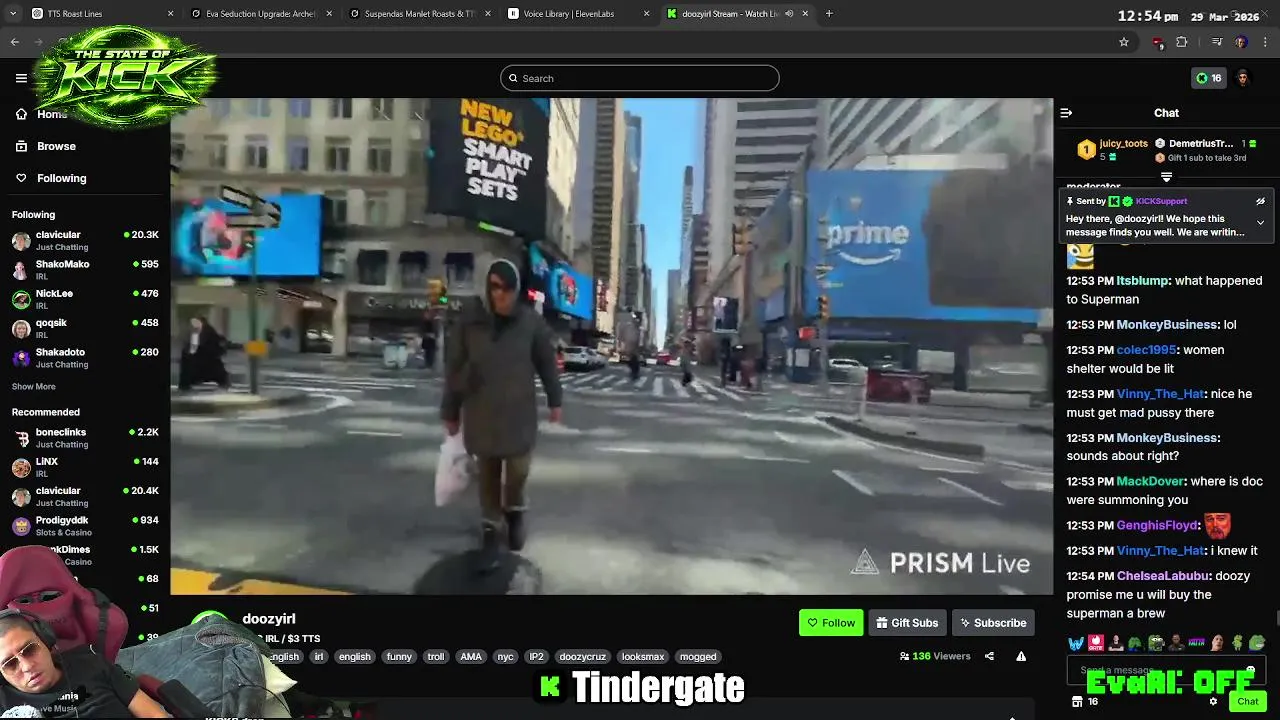This screenshot has height=720, width=1280.
Task: Select the funny tag
Action: pos(399,657)
